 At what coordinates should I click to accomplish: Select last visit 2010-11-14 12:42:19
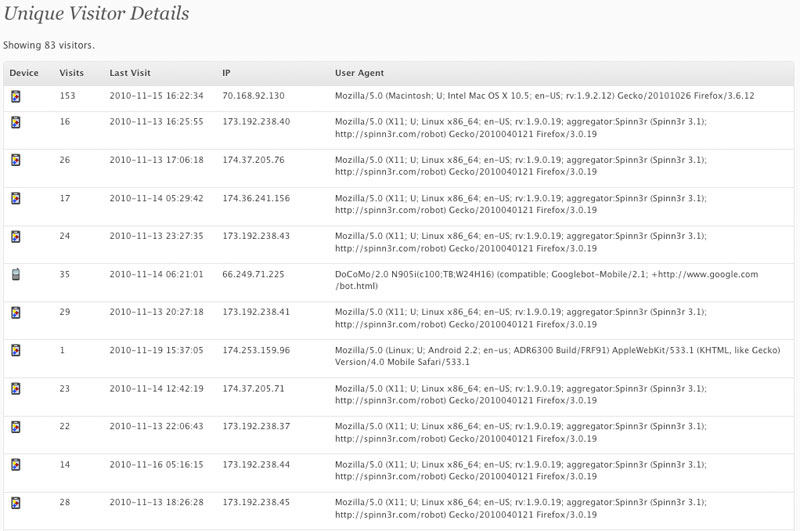pyautogui.click(x=156, y=389)
